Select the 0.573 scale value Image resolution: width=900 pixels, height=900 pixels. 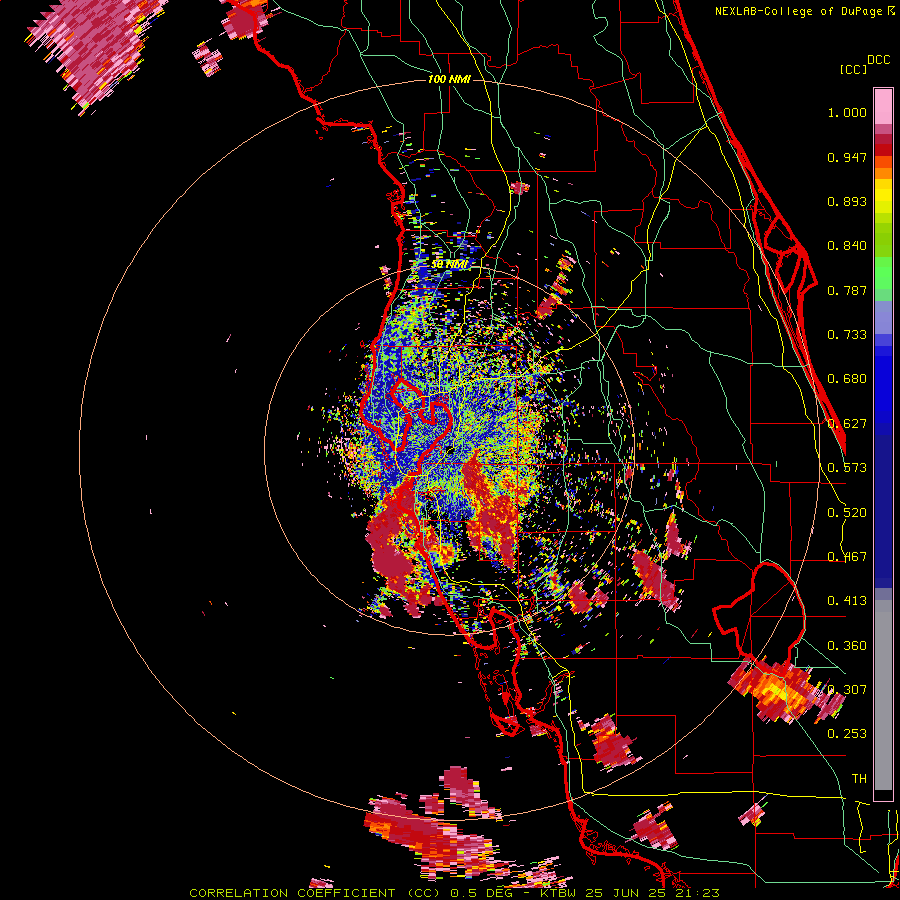[847, 468]
